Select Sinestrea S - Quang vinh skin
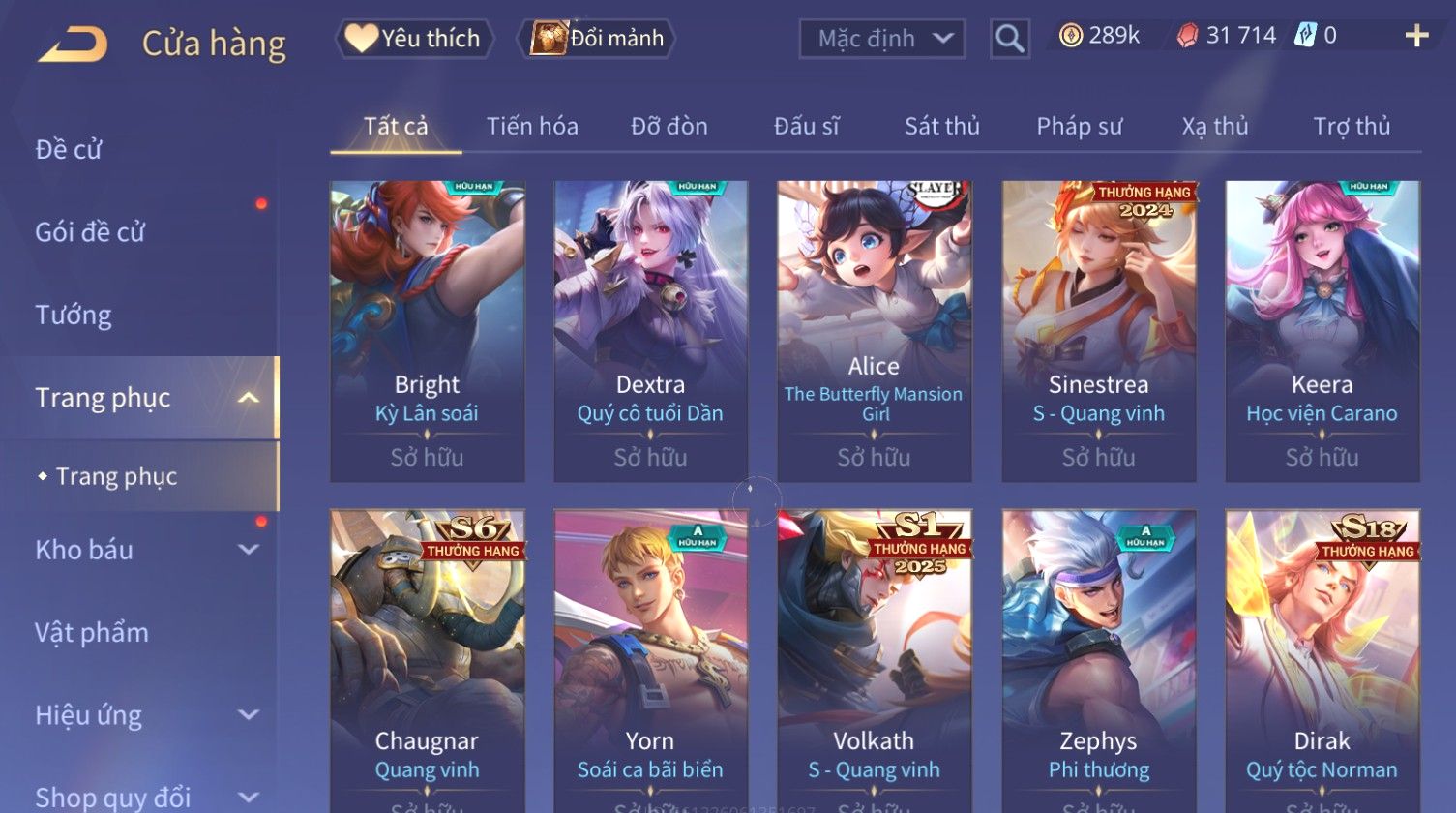This screenshot has width=1456, height=813. (1099, 331)
